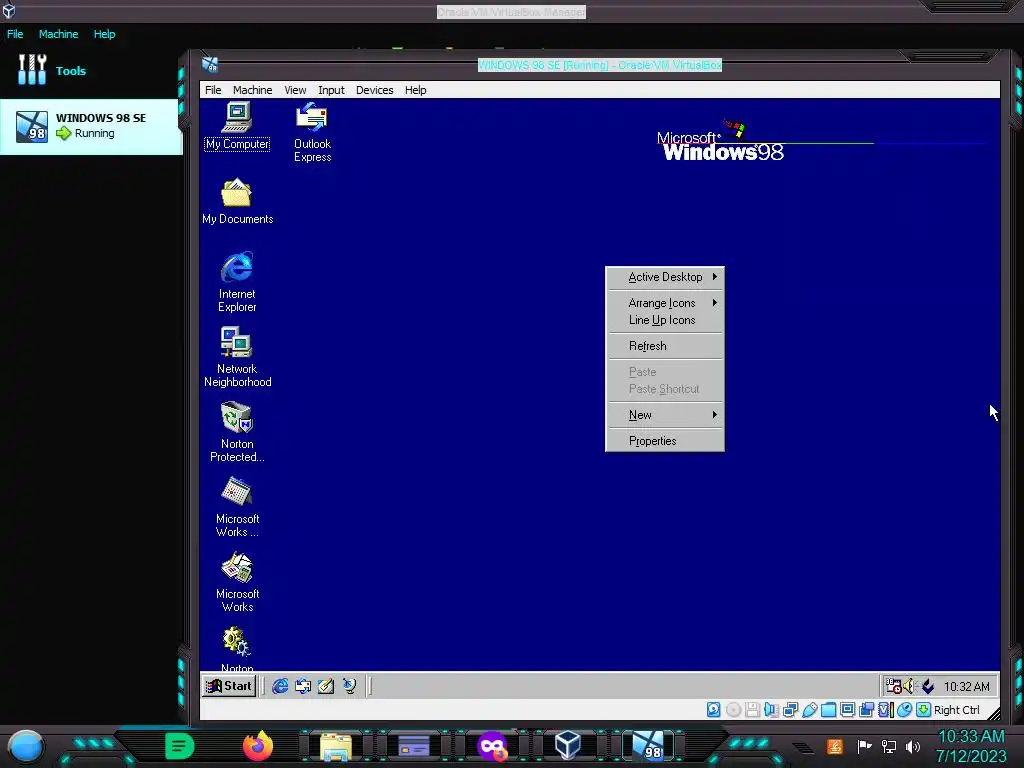Click Show Desktop quick launch icon

tap(326, 686)
